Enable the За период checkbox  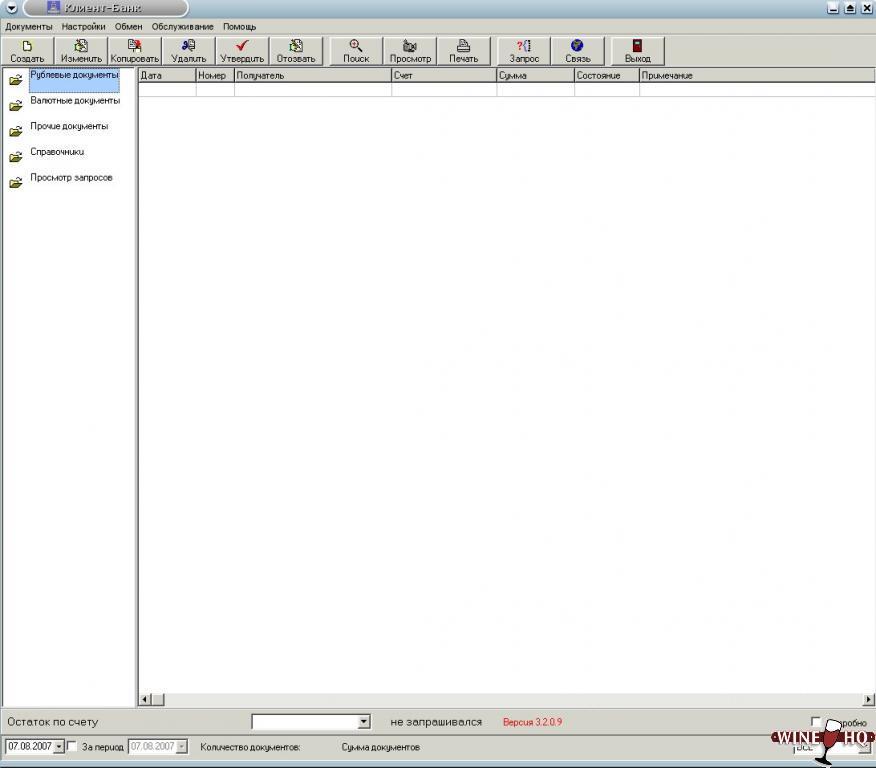point(72,746)
